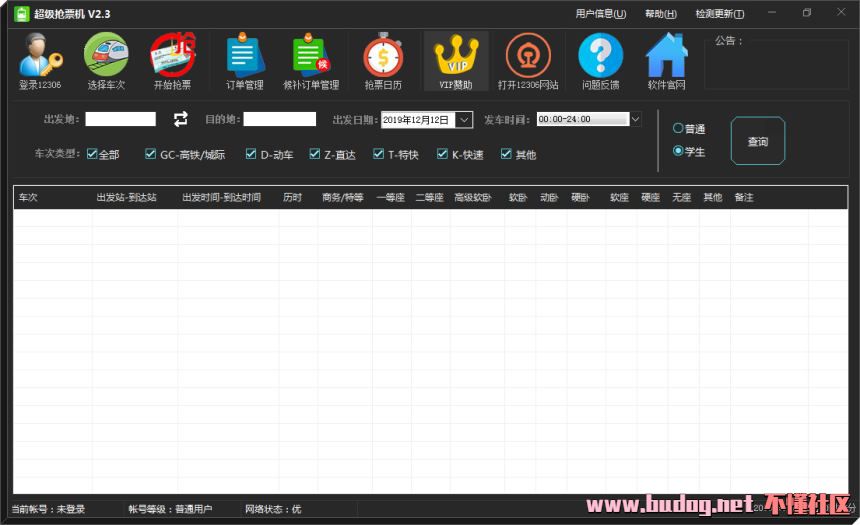860x525 pixels.
Task: Click the 硬卧 column header
Action: tap(580, 197)
